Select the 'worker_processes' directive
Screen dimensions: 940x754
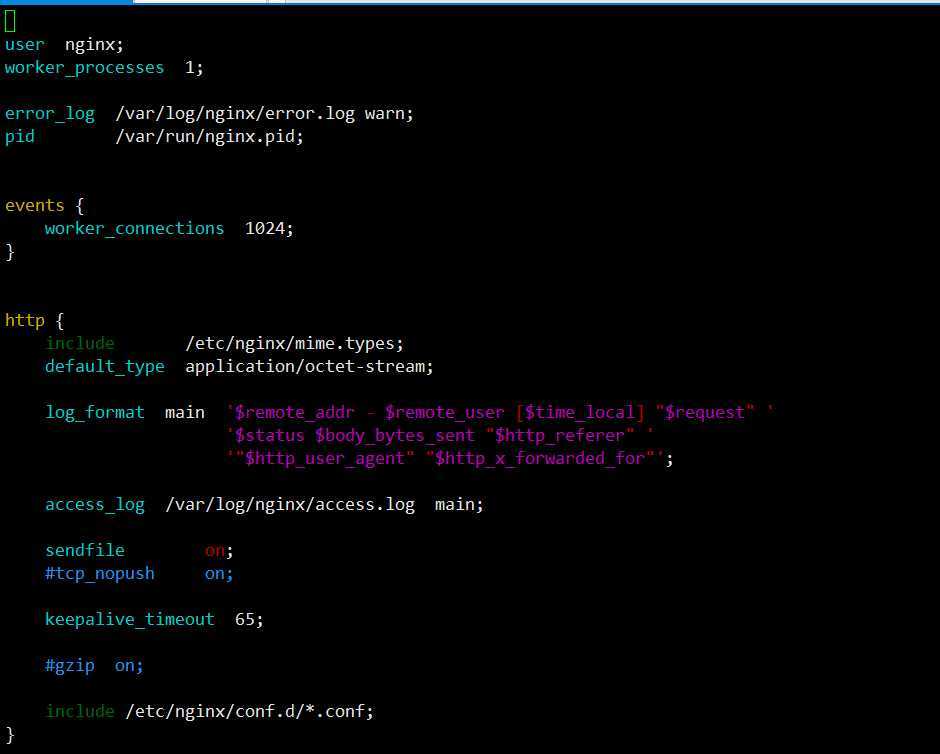85,68
